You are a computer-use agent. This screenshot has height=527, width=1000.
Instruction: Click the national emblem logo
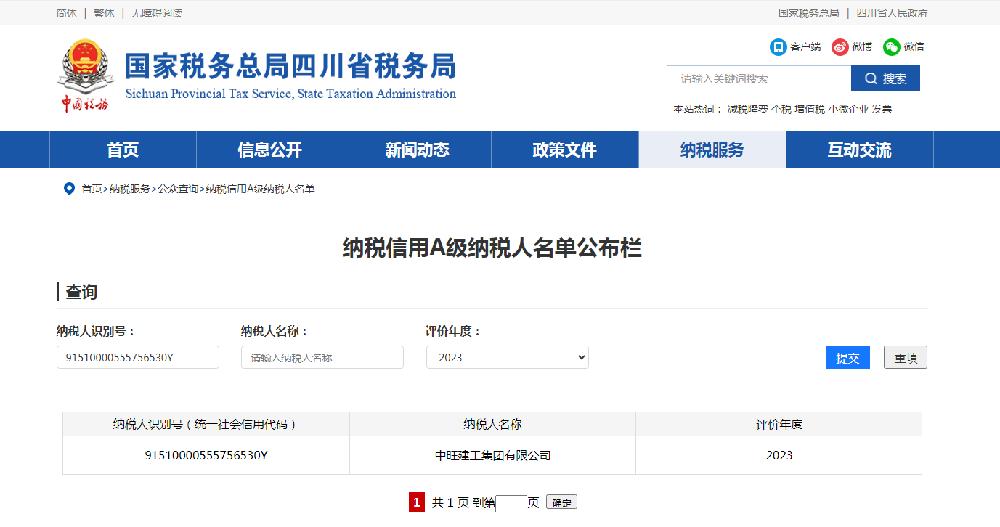[85, 68]
